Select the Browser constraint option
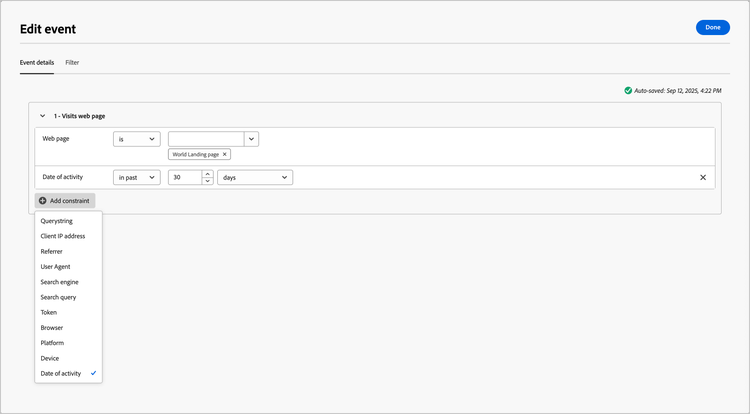Image resolution: width=750 pixels, height=414 pixels. tap(51, 328)
